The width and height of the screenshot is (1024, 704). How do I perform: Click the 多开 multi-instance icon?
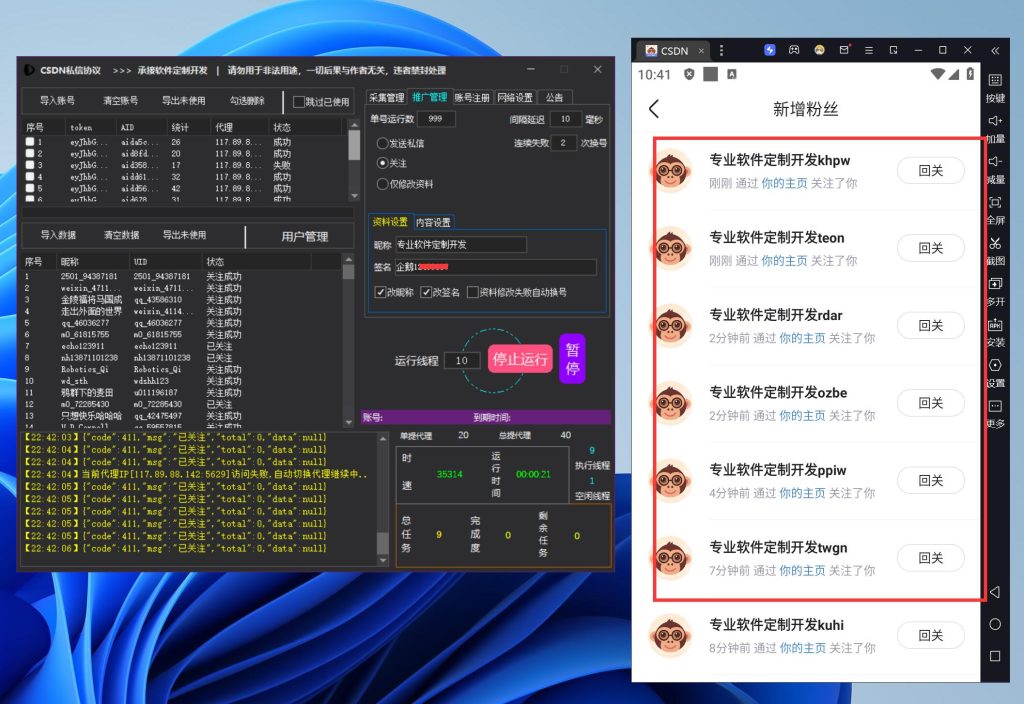click(995, 285)
